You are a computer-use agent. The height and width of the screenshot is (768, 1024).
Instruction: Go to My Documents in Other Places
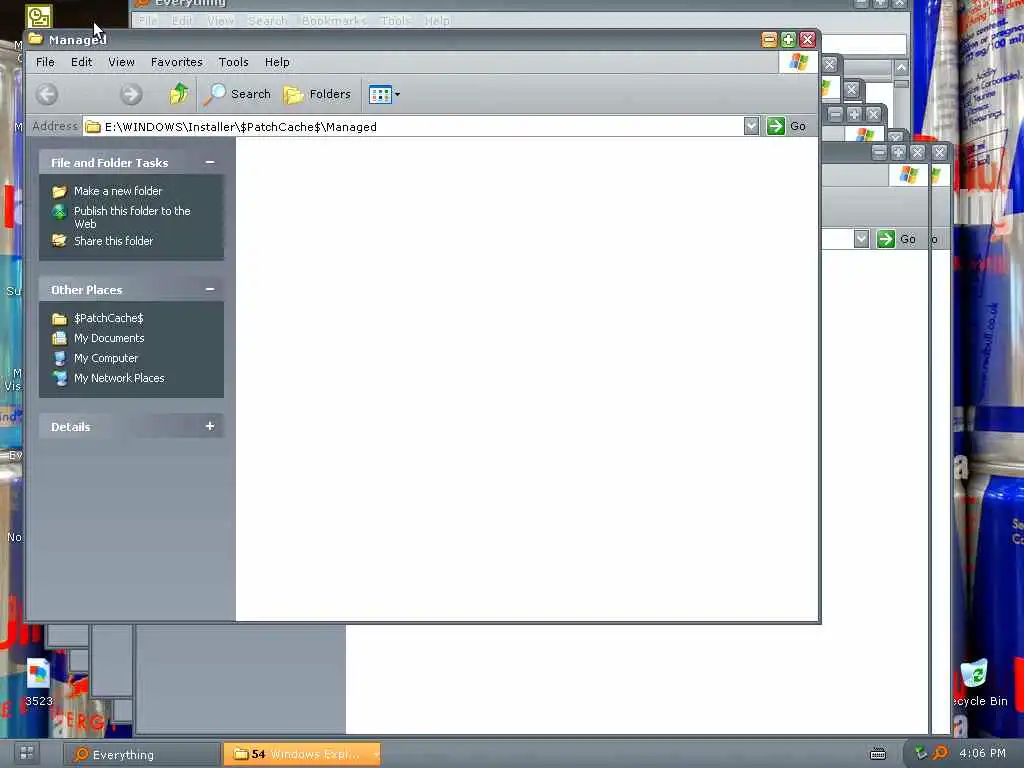click(x=109, y=338)
